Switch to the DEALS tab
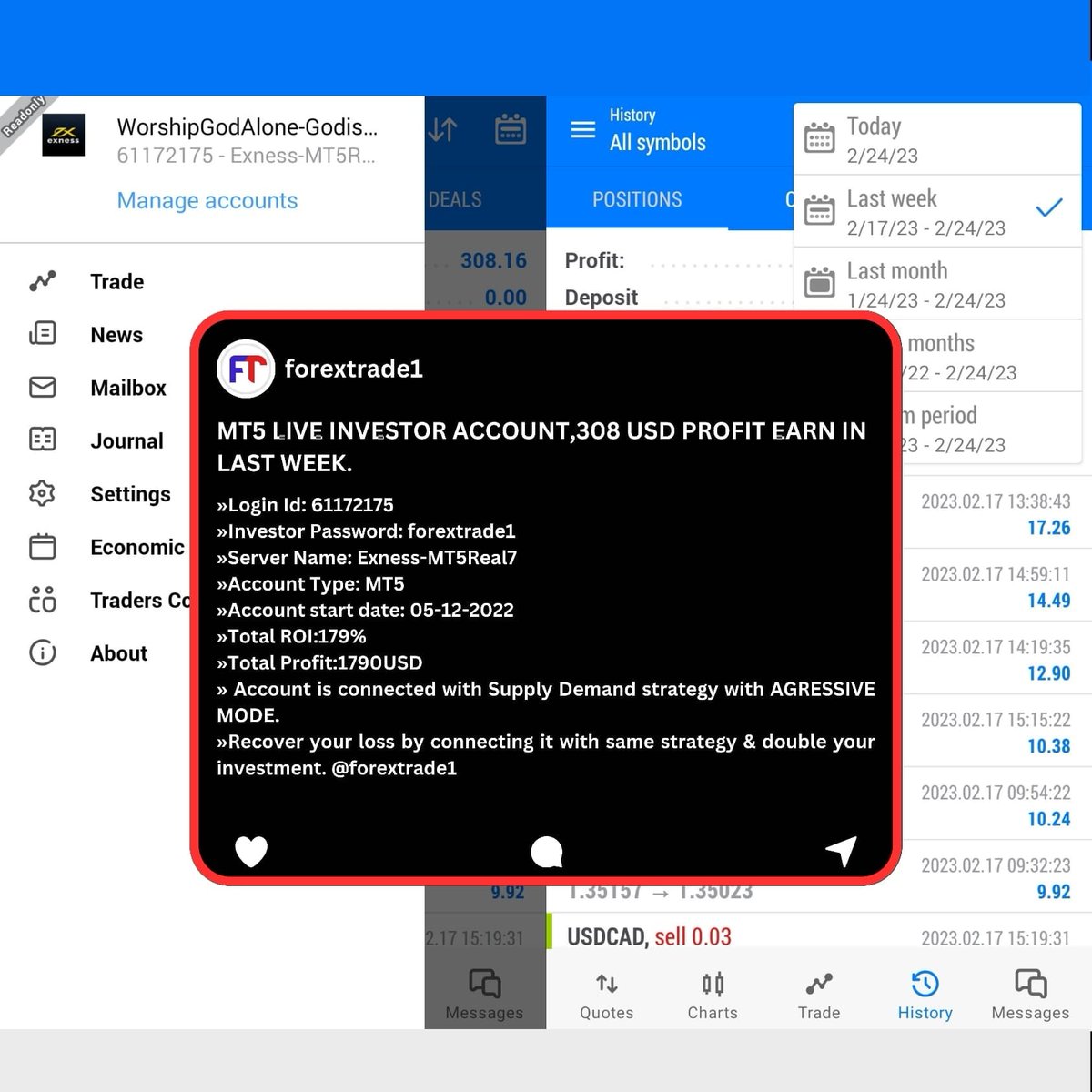The width and height of the screenshot is (1092, 1092). [455, 199]
